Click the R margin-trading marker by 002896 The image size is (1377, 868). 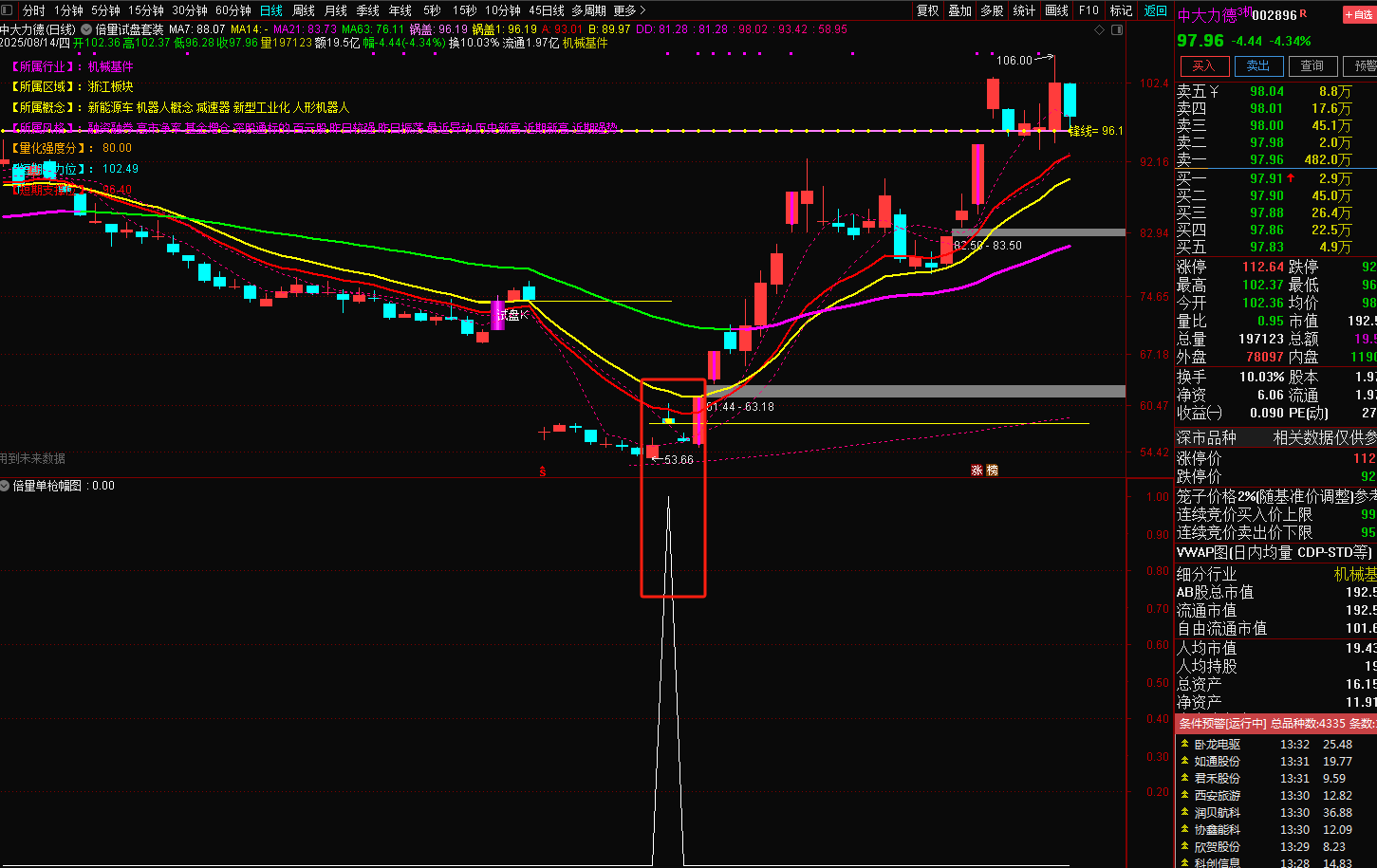pyautogui.click(x=1303, y=13)
